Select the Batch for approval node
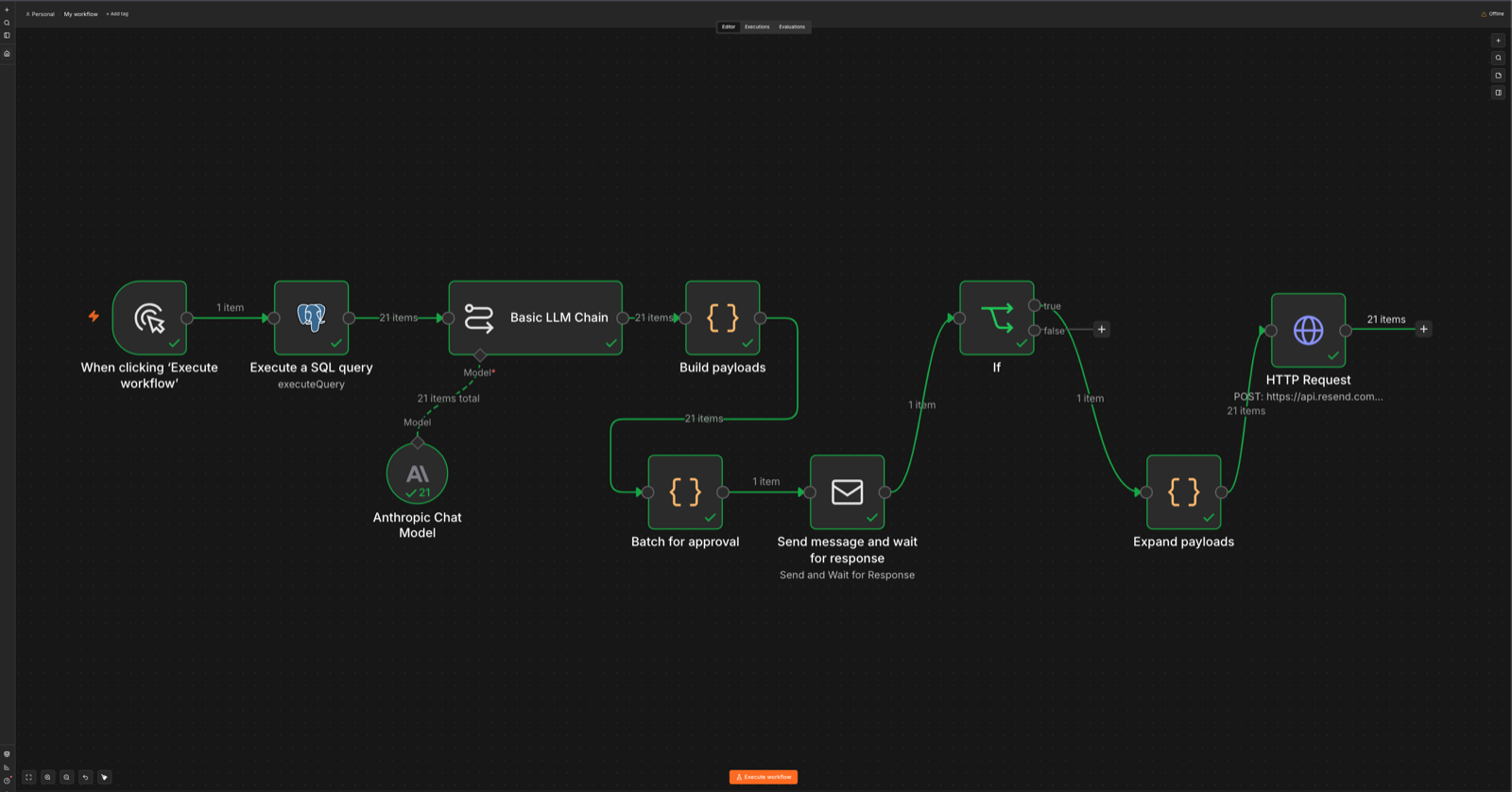Viewport: 1512px width, 792px height. [685, 491]
